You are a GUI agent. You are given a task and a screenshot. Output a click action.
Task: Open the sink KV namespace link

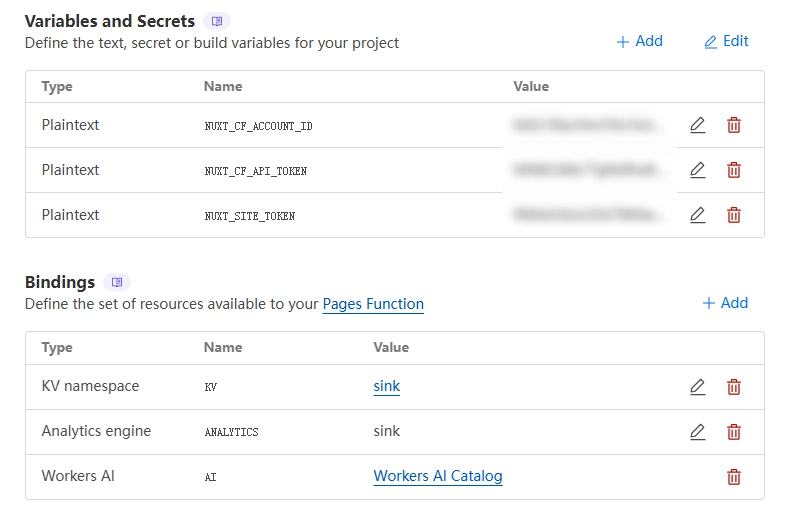click(x=386, y=386)
